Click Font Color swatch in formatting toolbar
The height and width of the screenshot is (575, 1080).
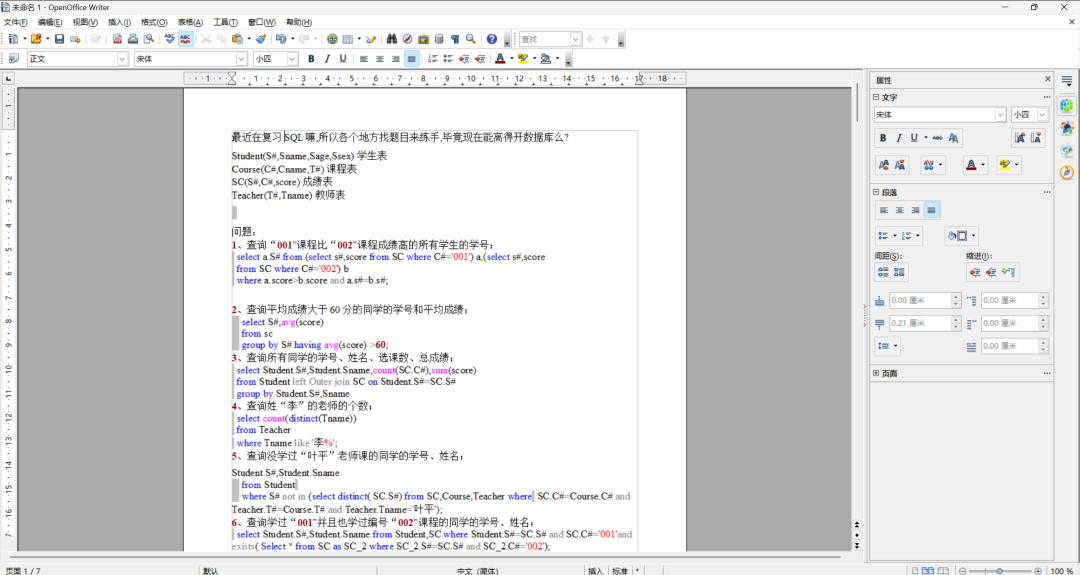501,59
